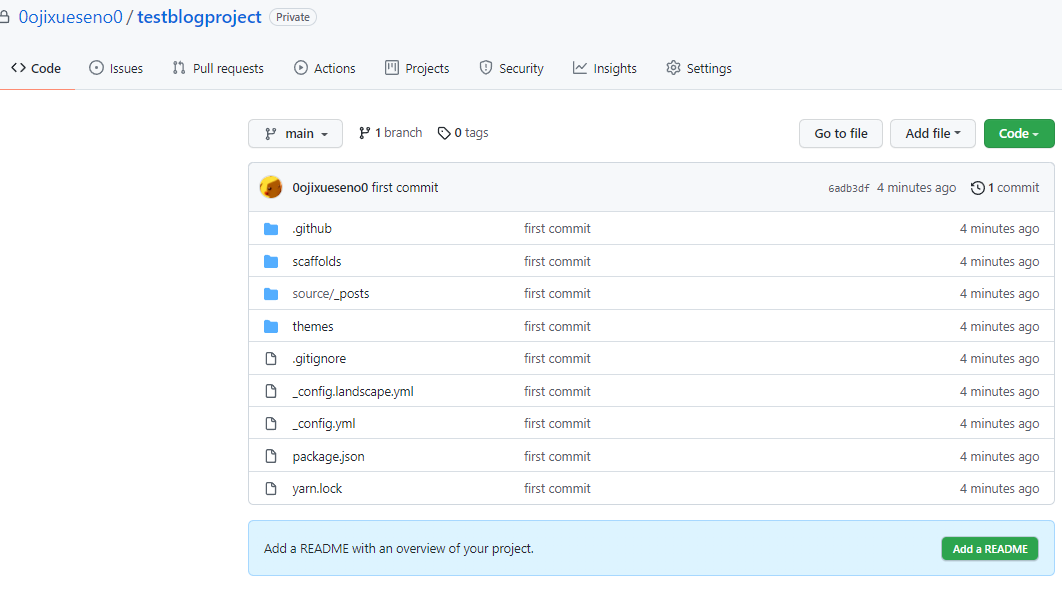The height and width of the screenshot is (600, 1062).
Task: View the 1 branch link
Action: click(x=390, y=133)
